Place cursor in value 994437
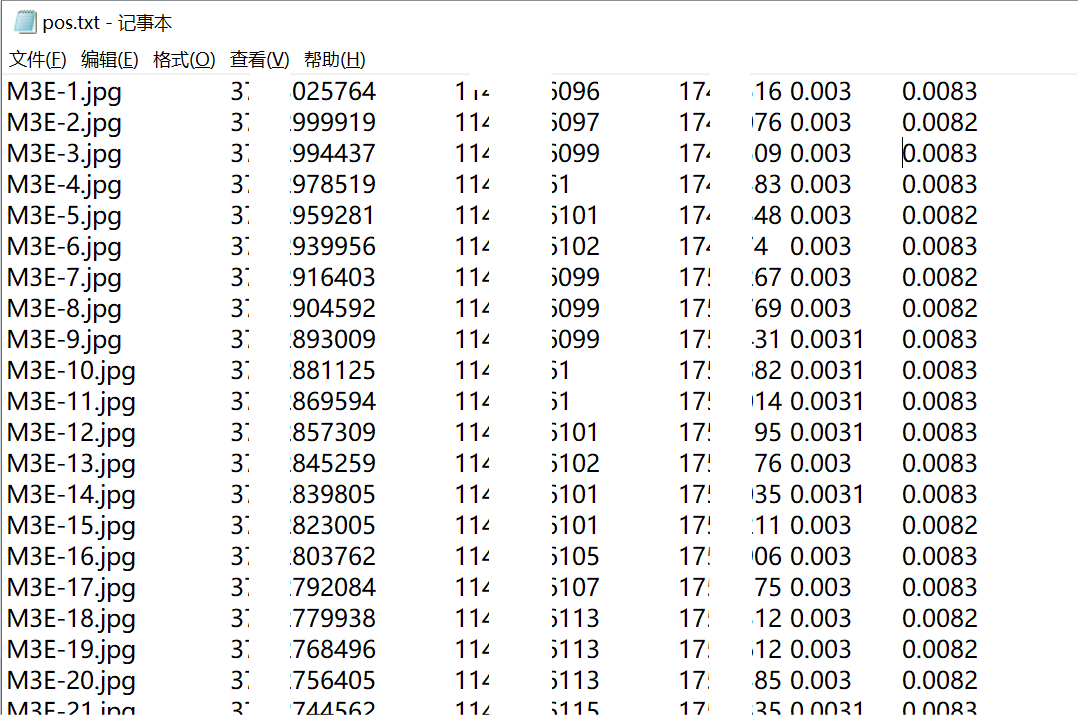The width and height of the screenshot is (1078, 715). coord(334,153)
